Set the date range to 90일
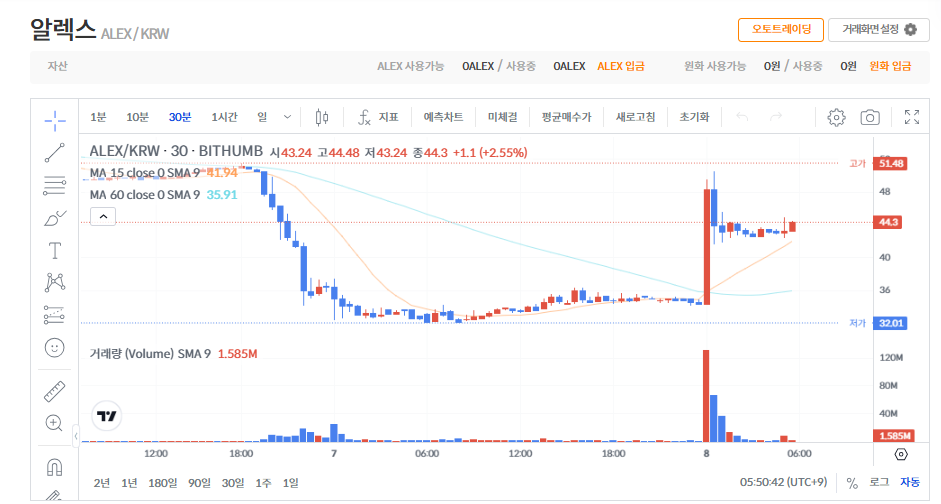The image size is (941, 504). 199,482
